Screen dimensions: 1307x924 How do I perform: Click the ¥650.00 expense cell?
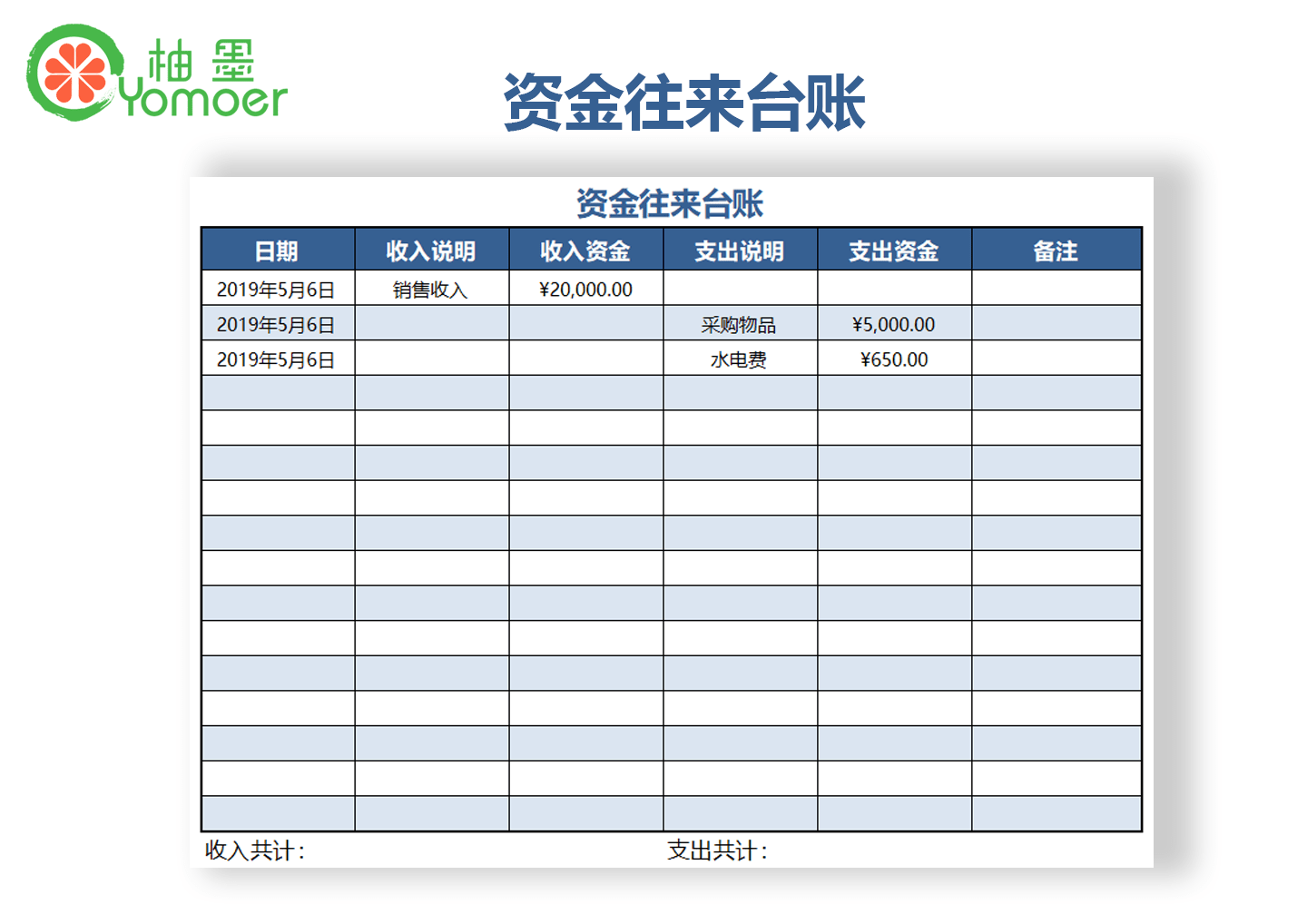895,359
